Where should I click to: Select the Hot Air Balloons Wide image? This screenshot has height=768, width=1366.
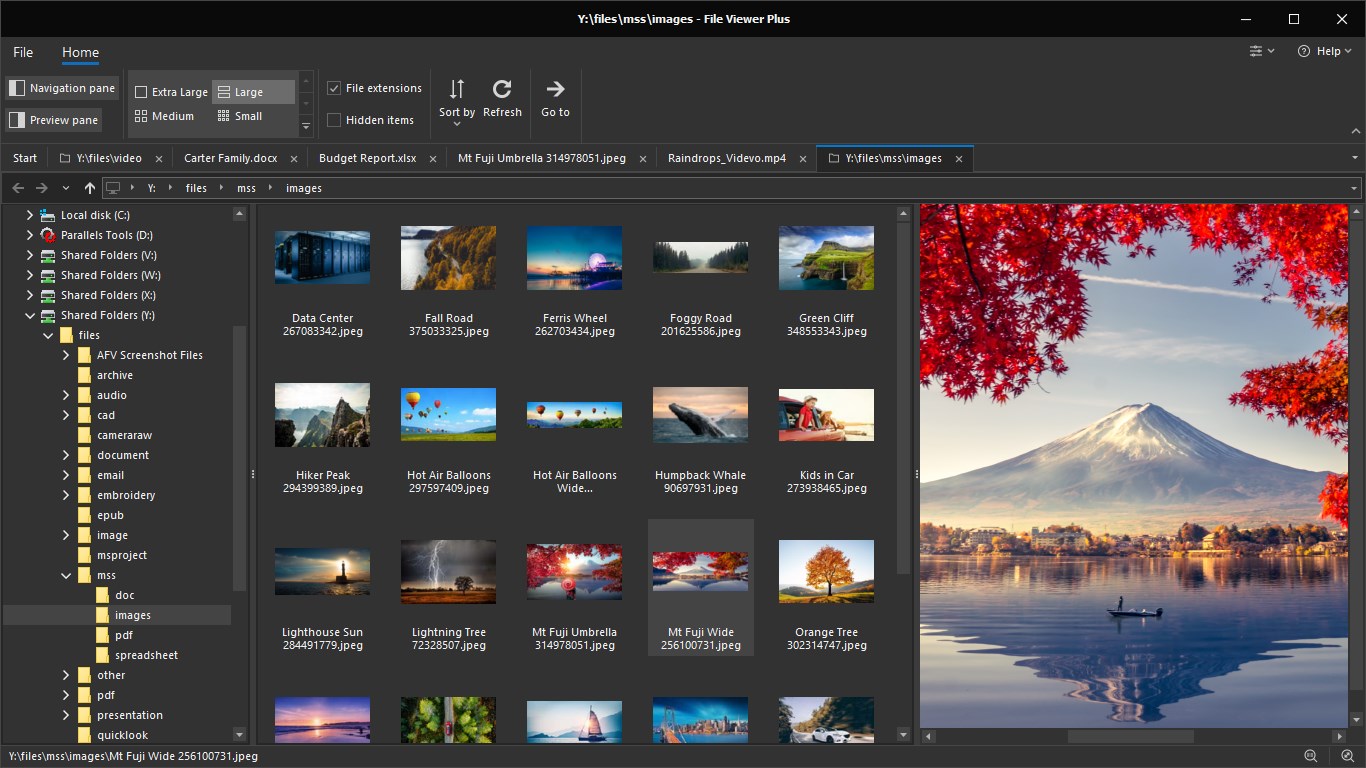[x=574, y=415]
